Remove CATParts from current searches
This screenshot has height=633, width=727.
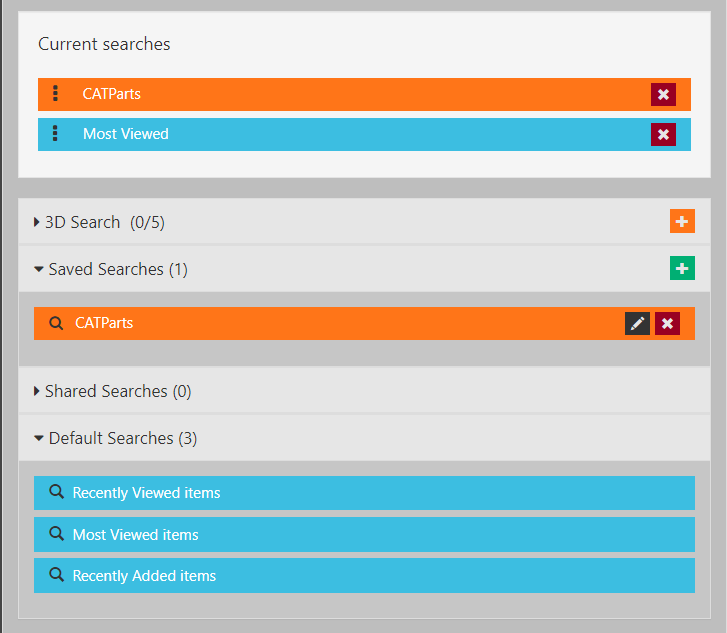663,95
